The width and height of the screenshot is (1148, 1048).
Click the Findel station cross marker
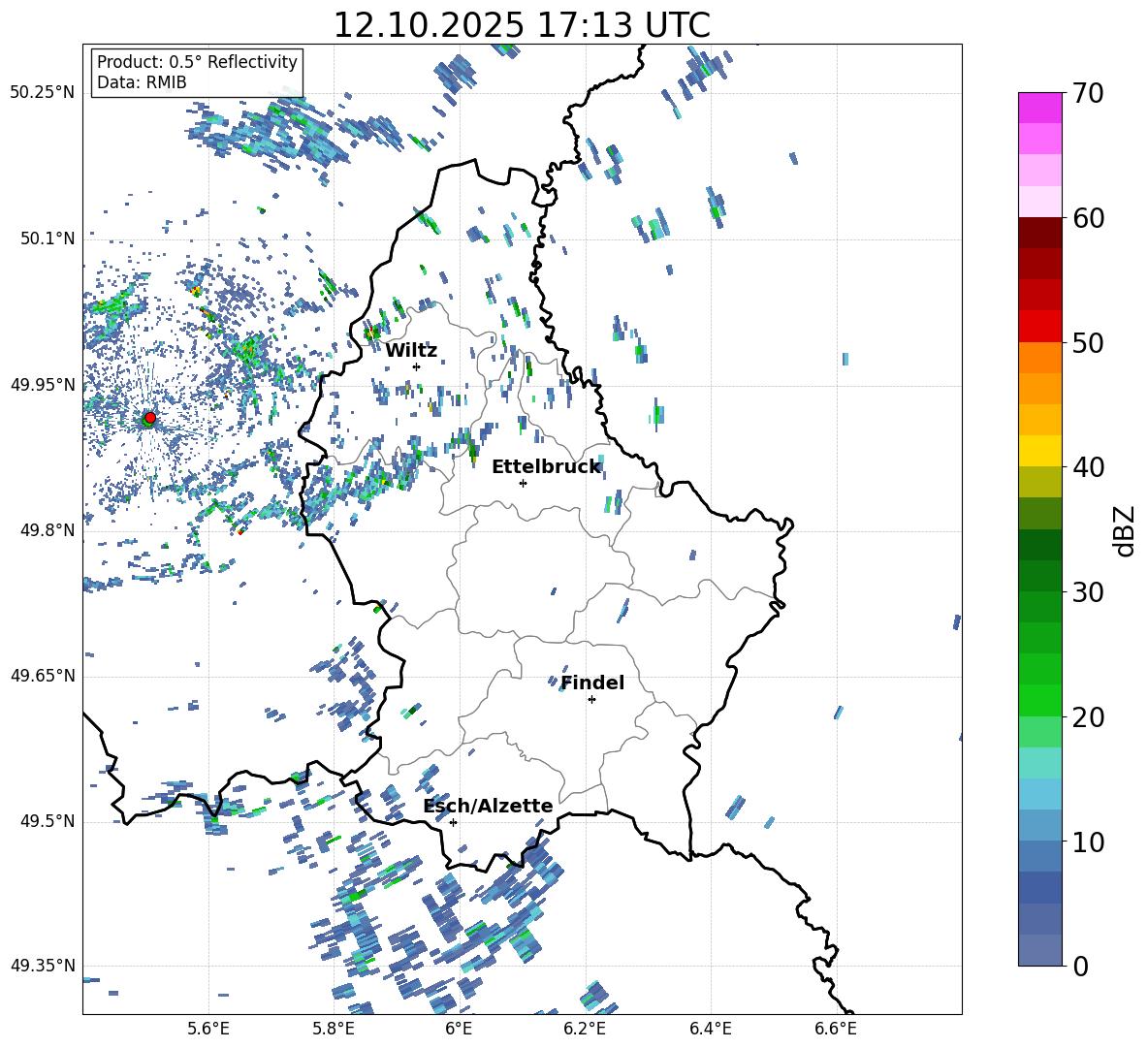pos(591,700)
